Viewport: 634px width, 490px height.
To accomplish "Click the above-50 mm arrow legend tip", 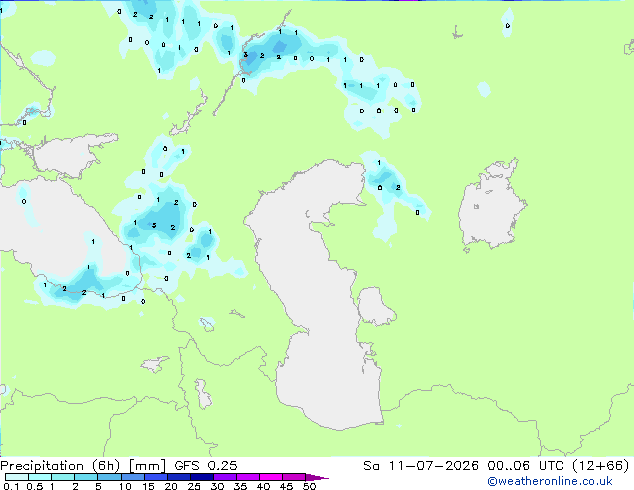I will coord(317,477).
